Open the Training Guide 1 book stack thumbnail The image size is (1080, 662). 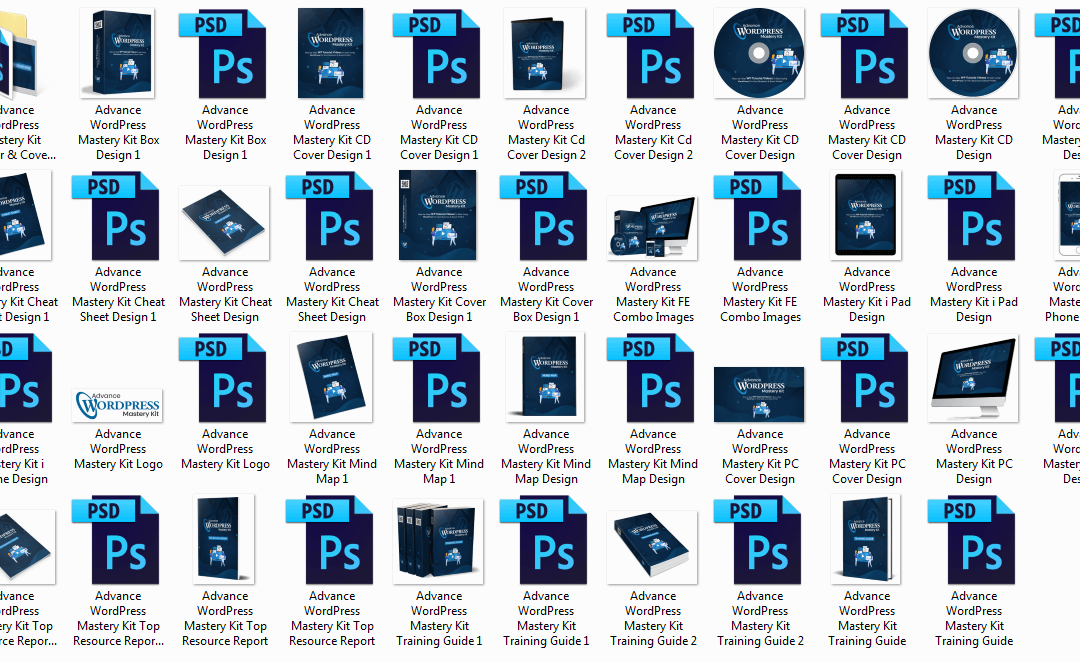pos(438,541)
